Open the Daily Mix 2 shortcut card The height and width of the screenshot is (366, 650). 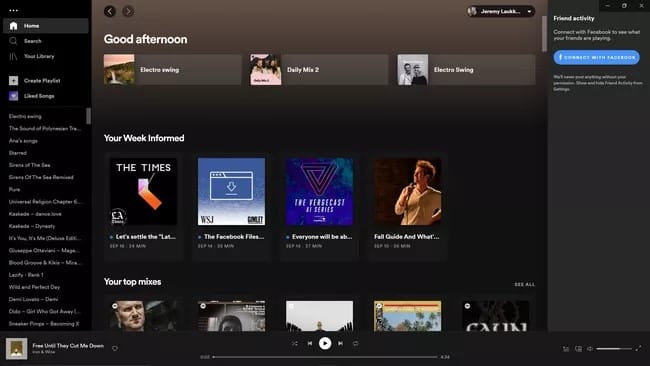pos(319,70)
